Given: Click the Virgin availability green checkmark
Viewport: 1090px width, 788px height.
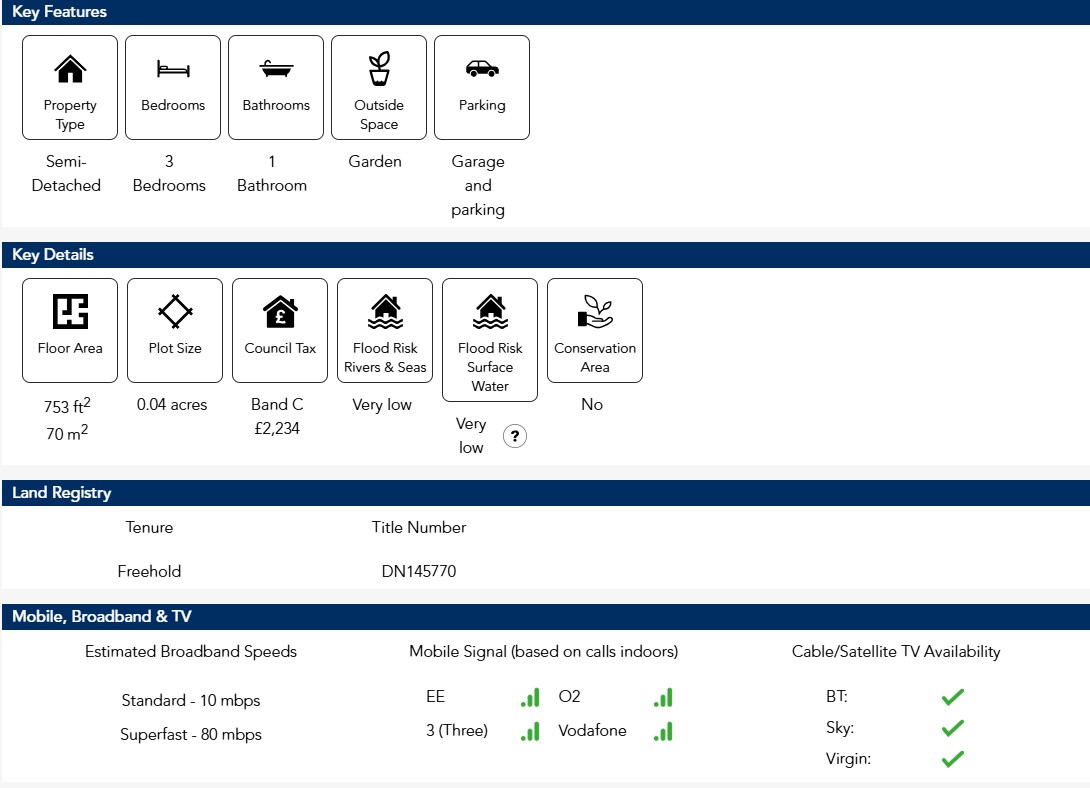Looking at the screenshot, I should [x=952, y=759].
